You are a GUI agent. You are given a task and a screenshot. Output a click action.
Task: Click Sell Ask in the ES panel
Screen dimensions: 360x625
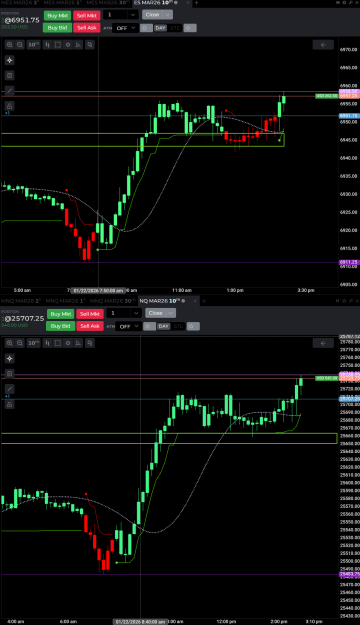pos(87,28)
